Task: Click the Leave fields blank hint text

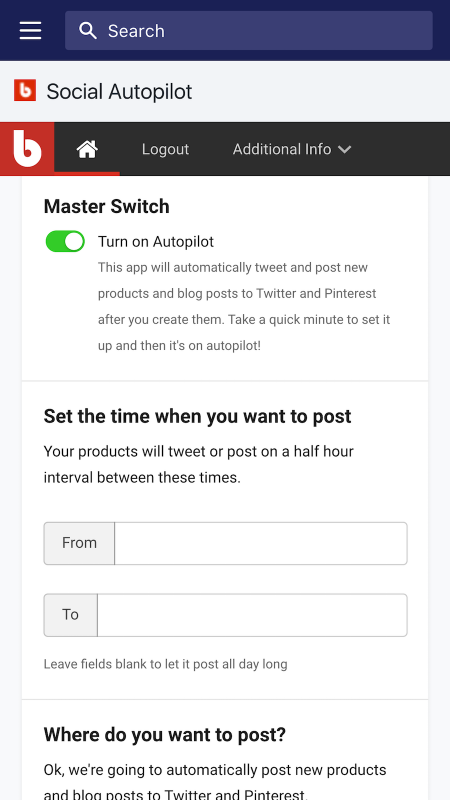Action: 165,664
